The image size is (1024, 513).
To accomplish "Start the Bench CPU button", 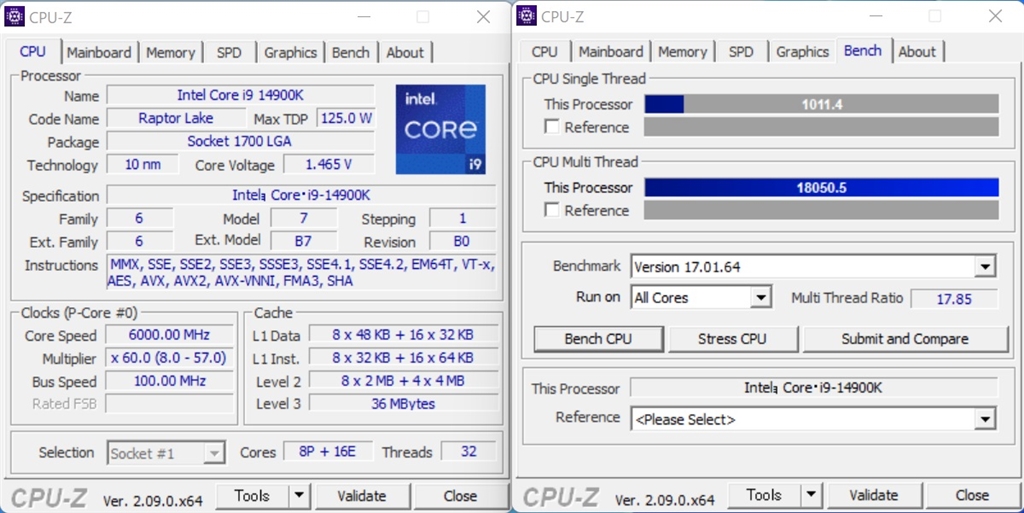I will [598, 339].
